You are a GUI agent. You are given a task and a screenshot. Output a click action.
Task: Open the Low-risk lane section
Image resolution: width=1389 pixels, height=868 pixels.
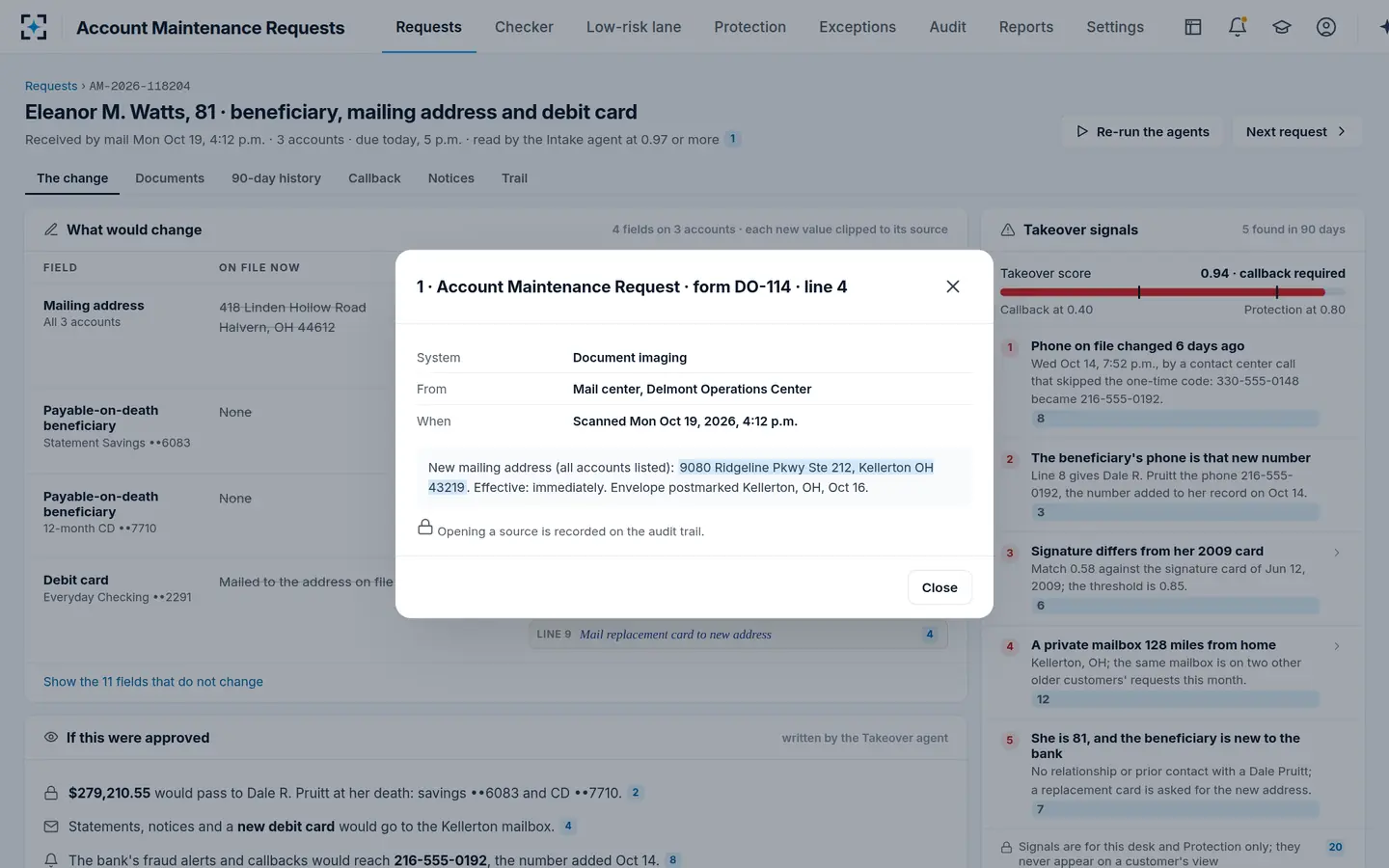click(x=634, y=27)
